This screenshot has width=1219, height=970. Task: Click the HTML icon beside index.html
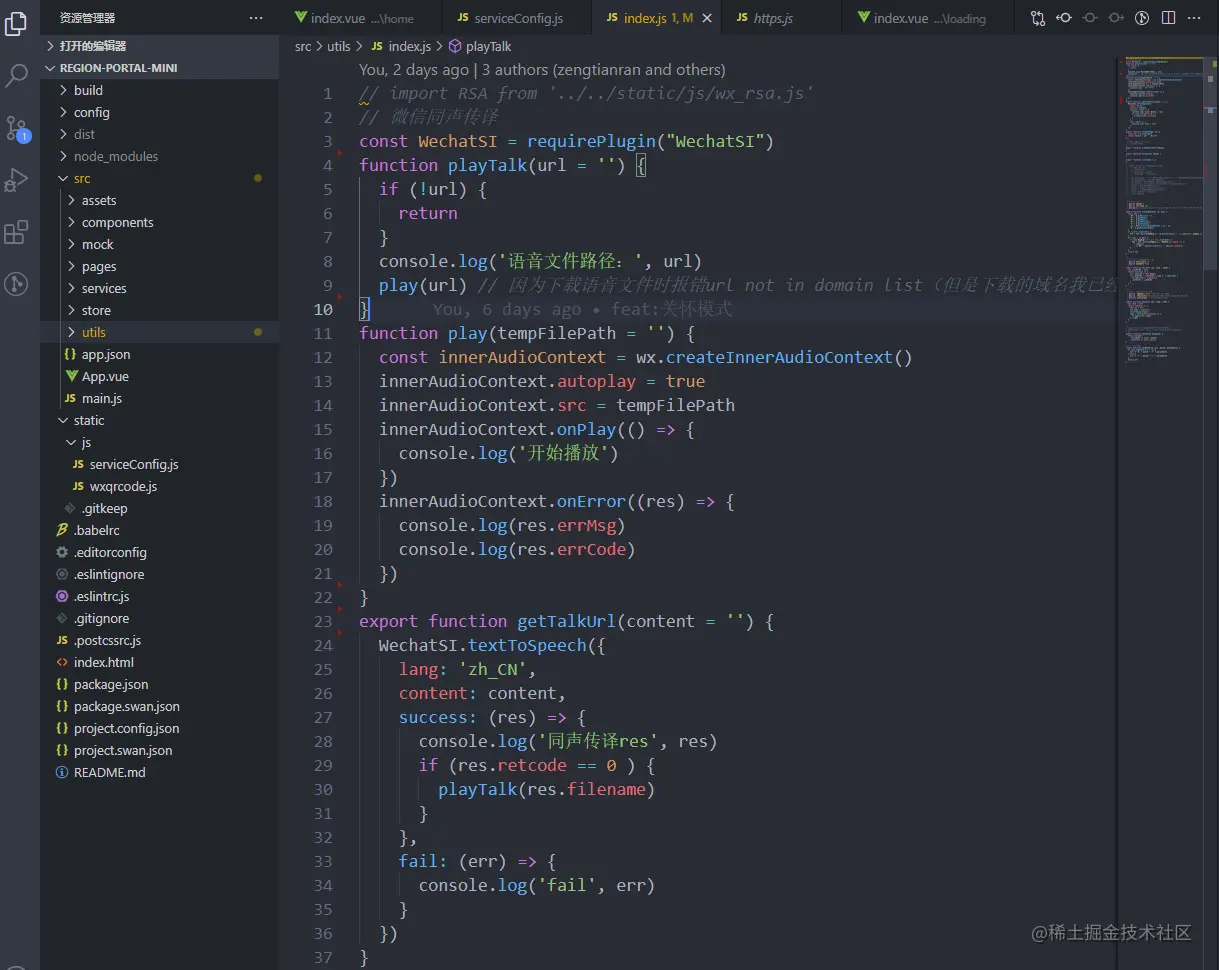(62, 662)
